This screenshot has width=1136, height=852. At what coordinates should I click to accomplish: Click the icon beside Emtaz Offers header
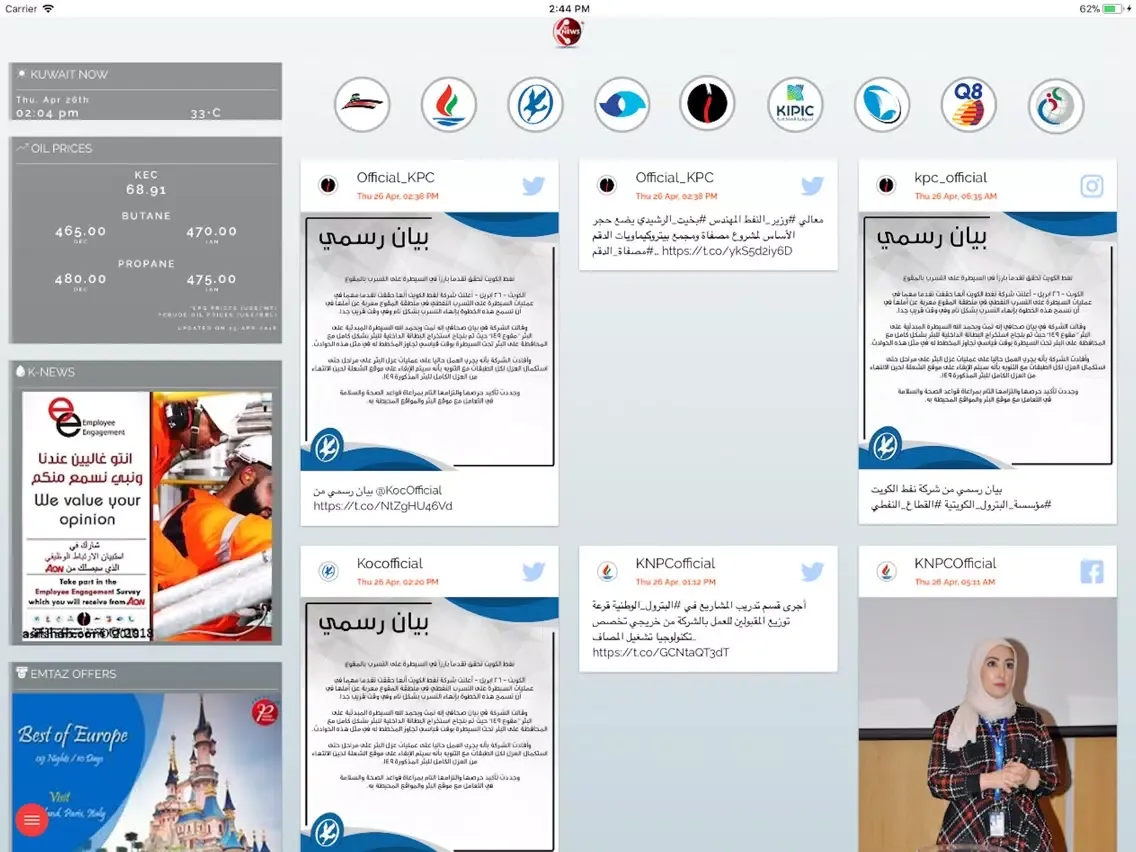coord(22,673)
